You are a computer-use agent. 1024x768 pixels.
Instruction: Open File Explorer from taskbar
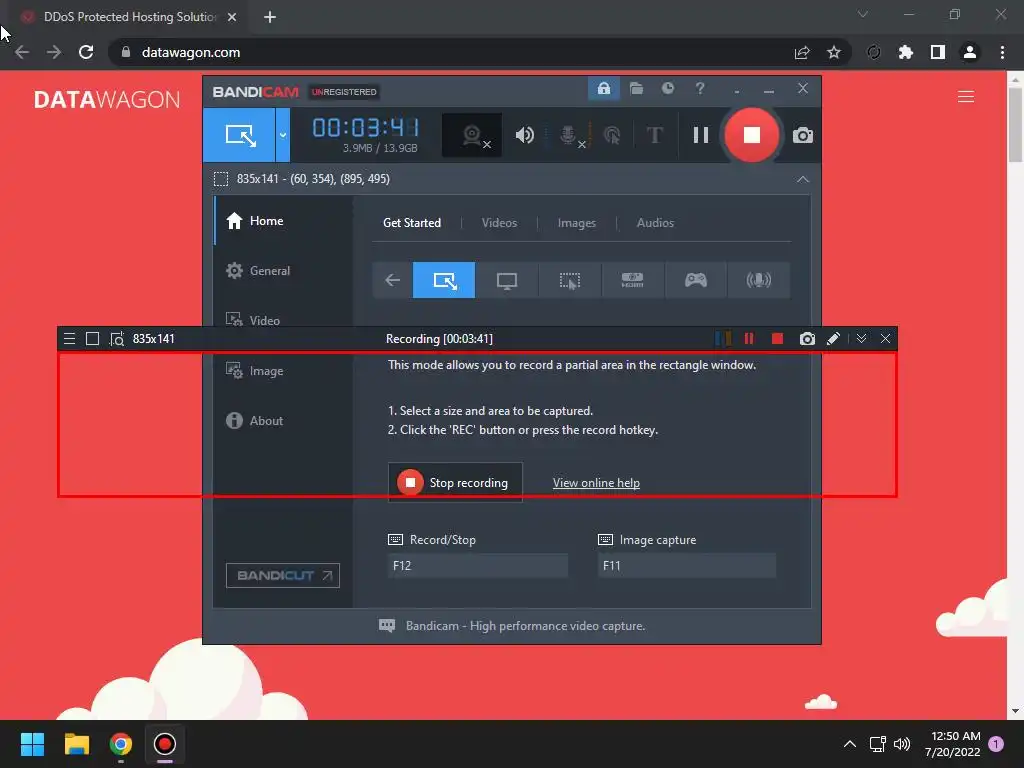click(x=76, y=744)
